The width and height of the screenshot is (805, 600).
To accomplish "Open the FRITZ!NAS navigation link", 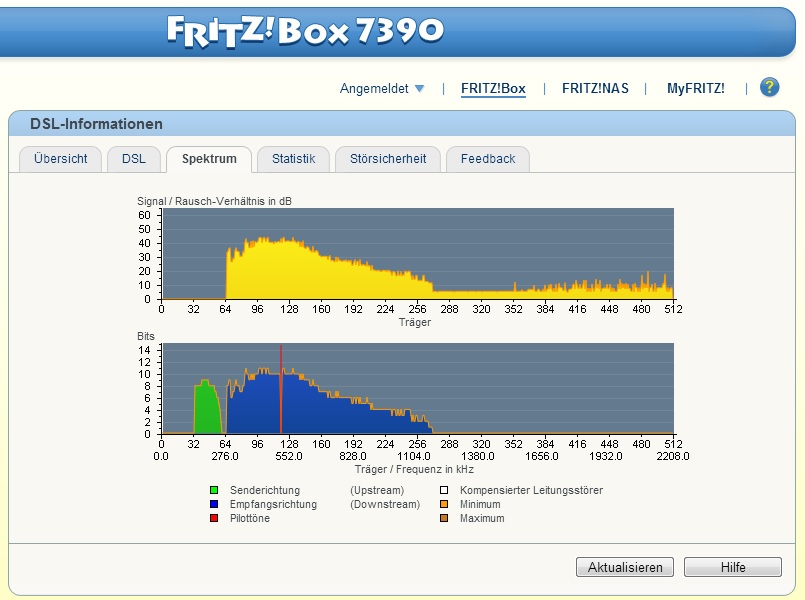I will (x=595, y=88).
